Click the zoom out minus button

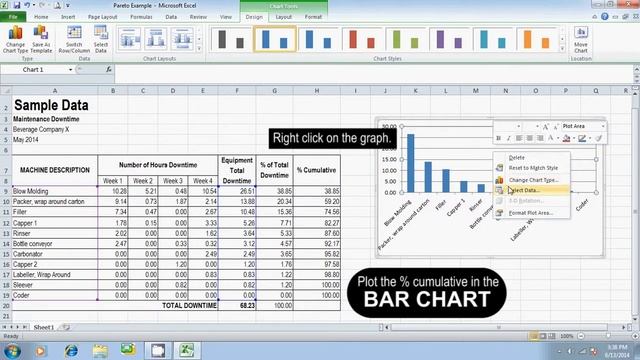tap(581, 336)
